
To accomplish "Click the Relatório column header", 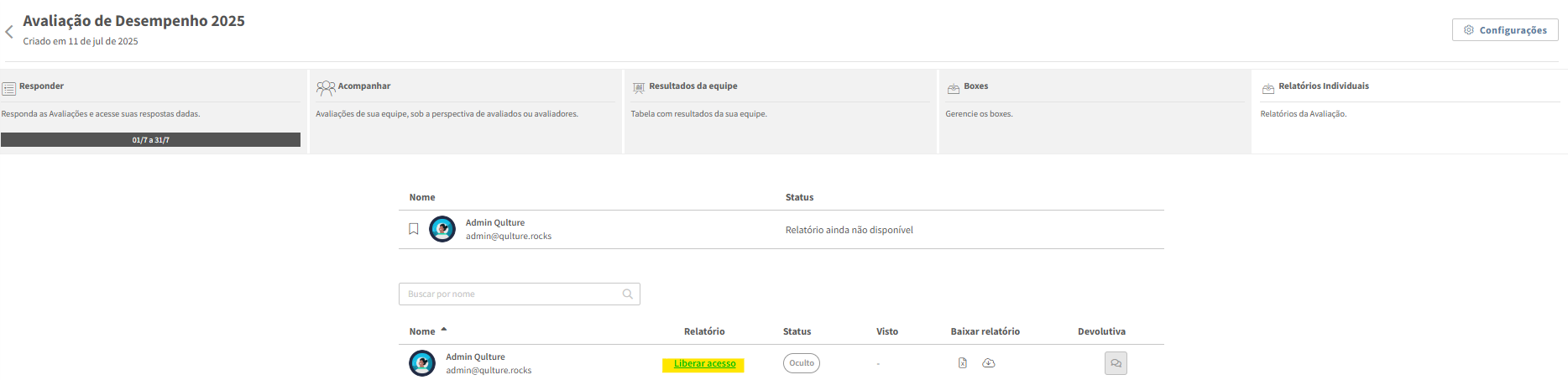I will (x=703, y=331).
